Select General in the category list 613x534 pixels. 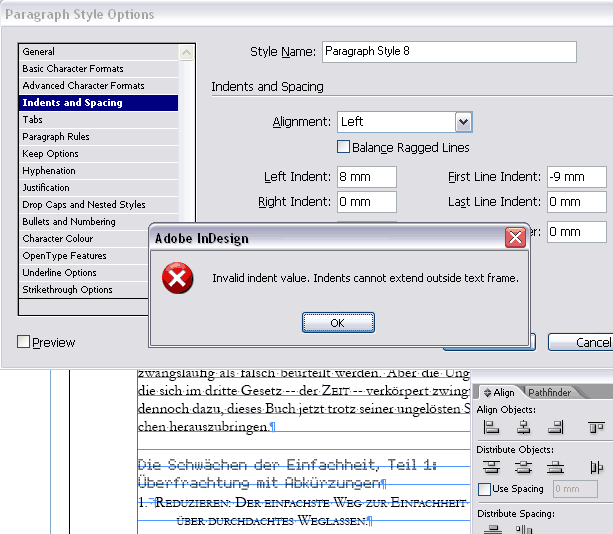tap(99, 52)
